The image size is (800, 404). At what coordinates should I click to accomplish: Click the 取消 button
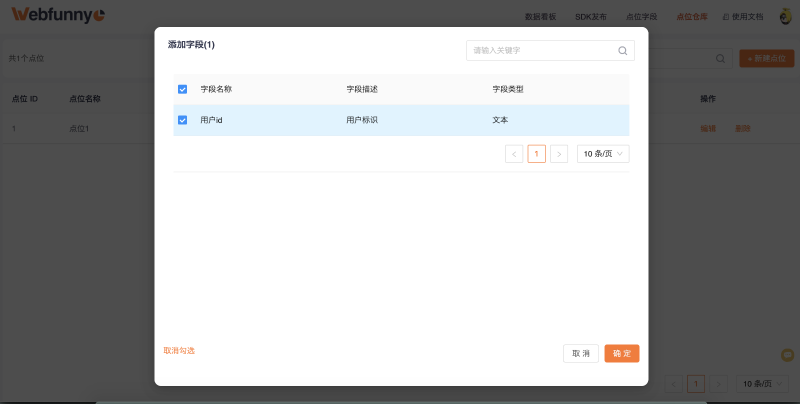(x=581, y=354)
